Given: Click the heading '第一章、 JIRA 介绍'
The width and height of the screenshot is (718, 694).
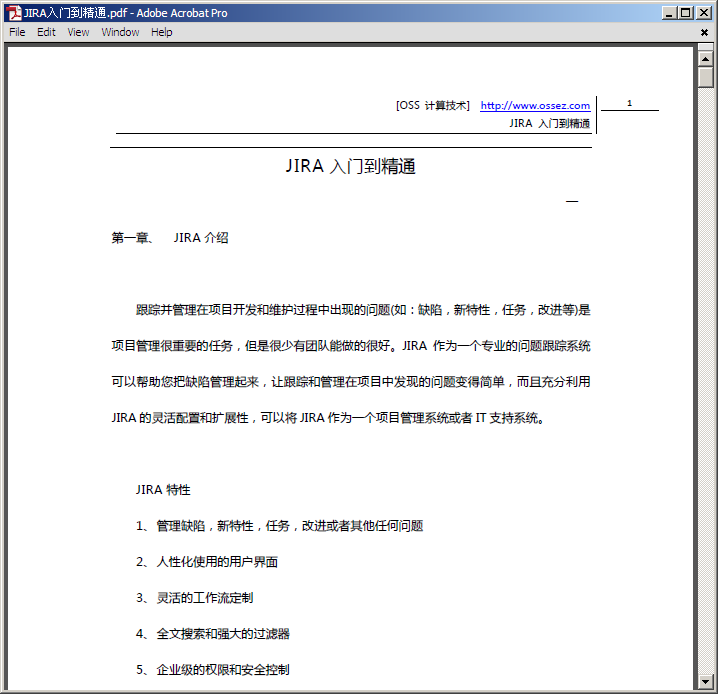Looking at the screenshot, I should (170, 238).
